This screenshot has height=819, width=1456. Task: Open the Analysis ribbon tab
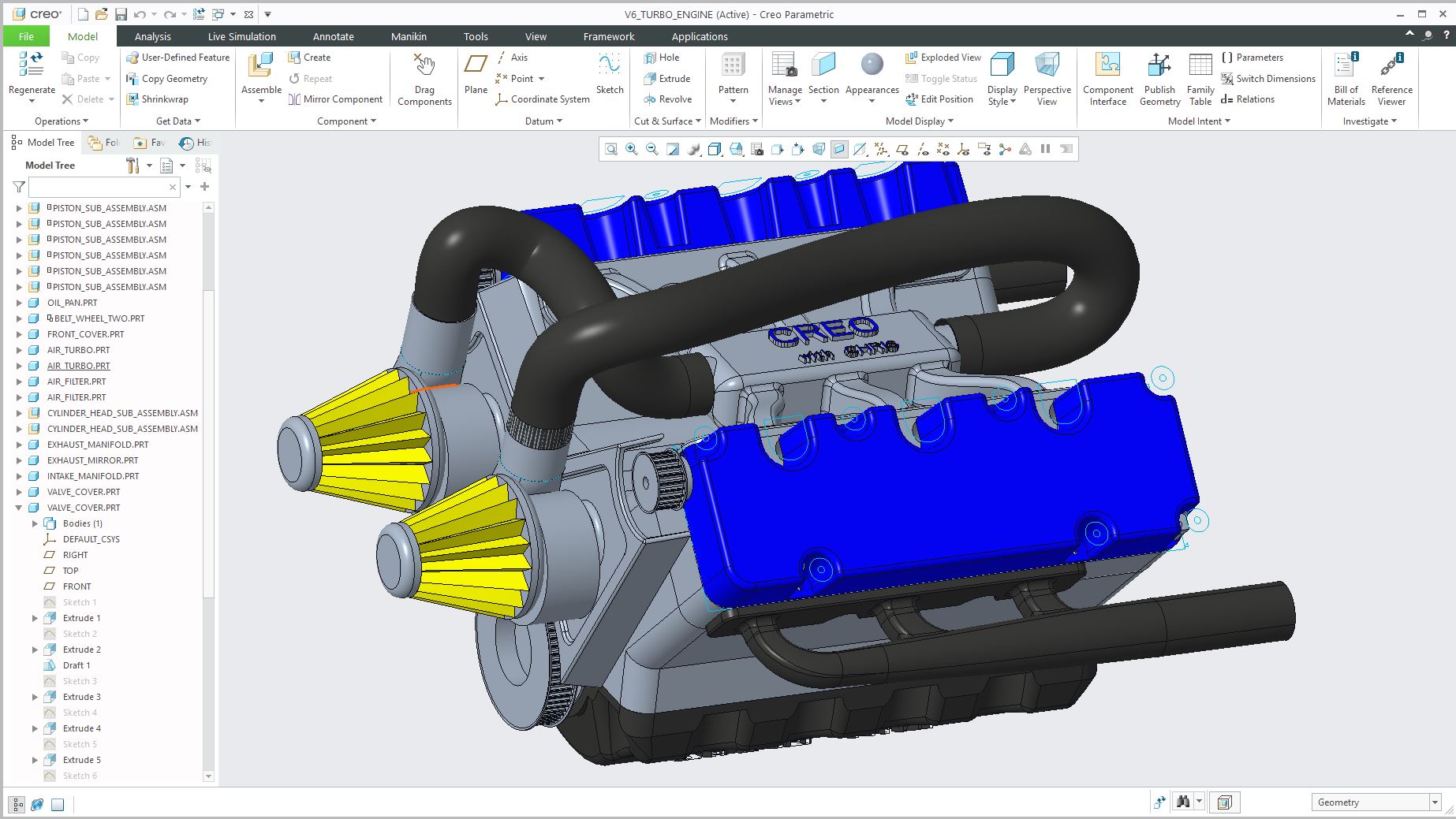tap(152, 36)
